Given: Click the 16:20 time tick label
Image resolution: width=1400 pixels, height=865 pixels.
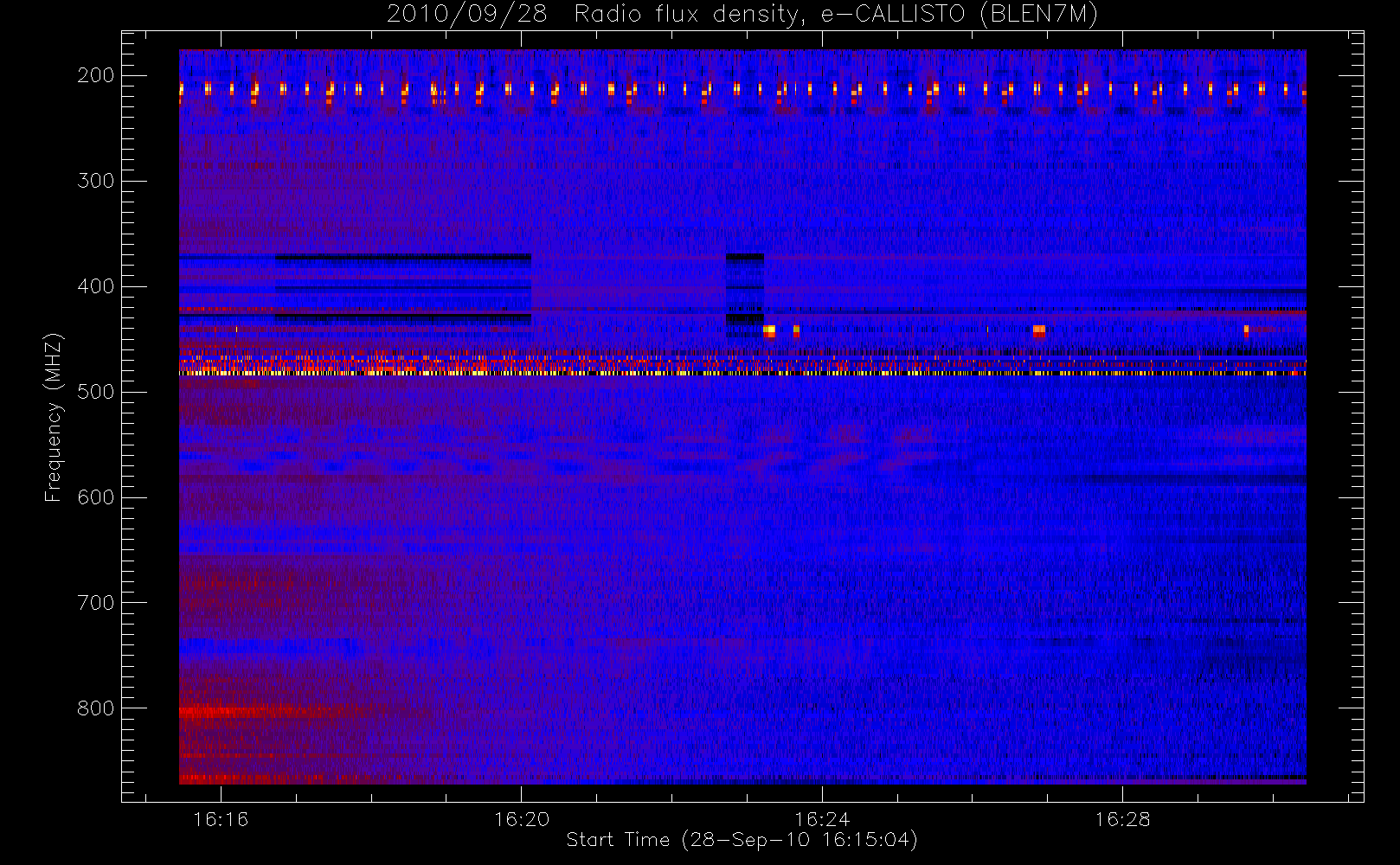Looking at the screenshot, I should coord(522,819).
